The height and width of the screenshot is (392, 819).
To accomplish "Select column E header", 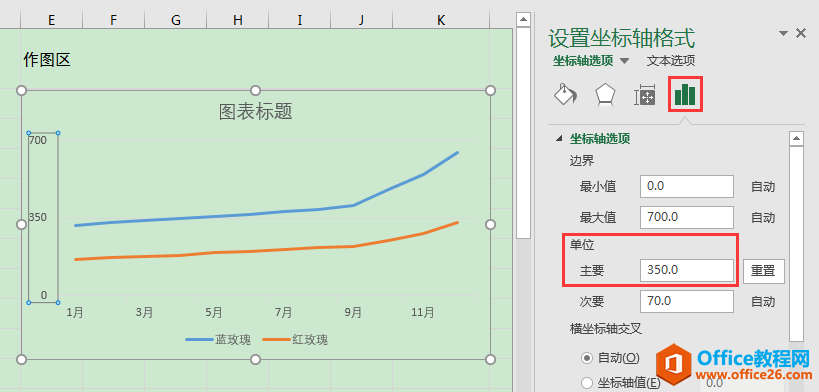I will 51,20.
